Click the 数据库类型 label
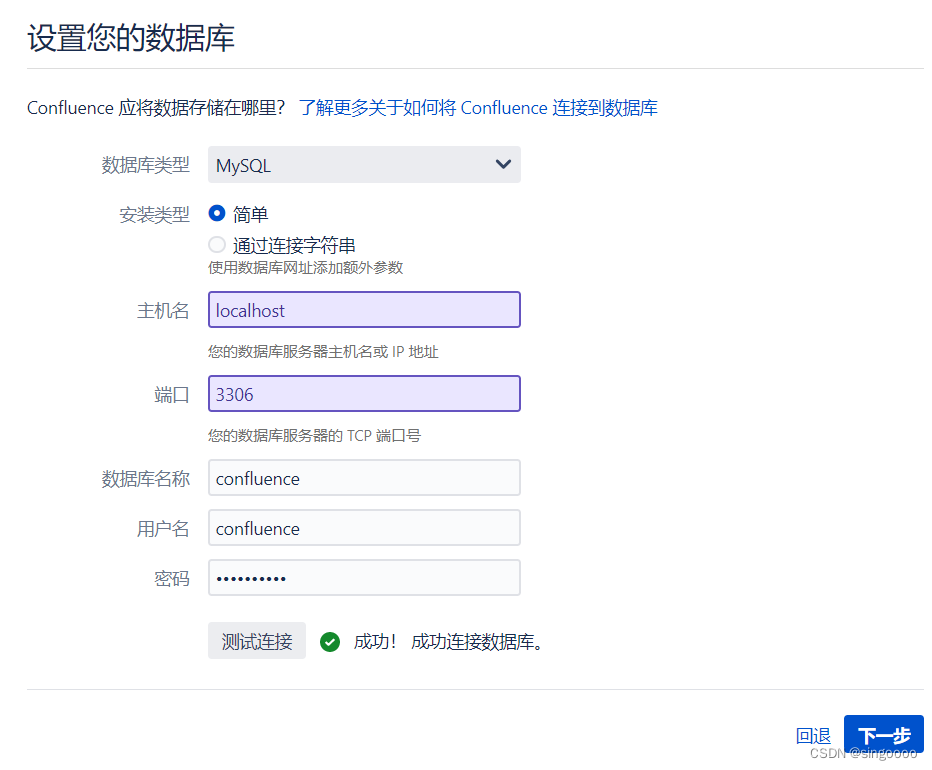This screenshot has width=932, height=770. [x=146, y=165]
